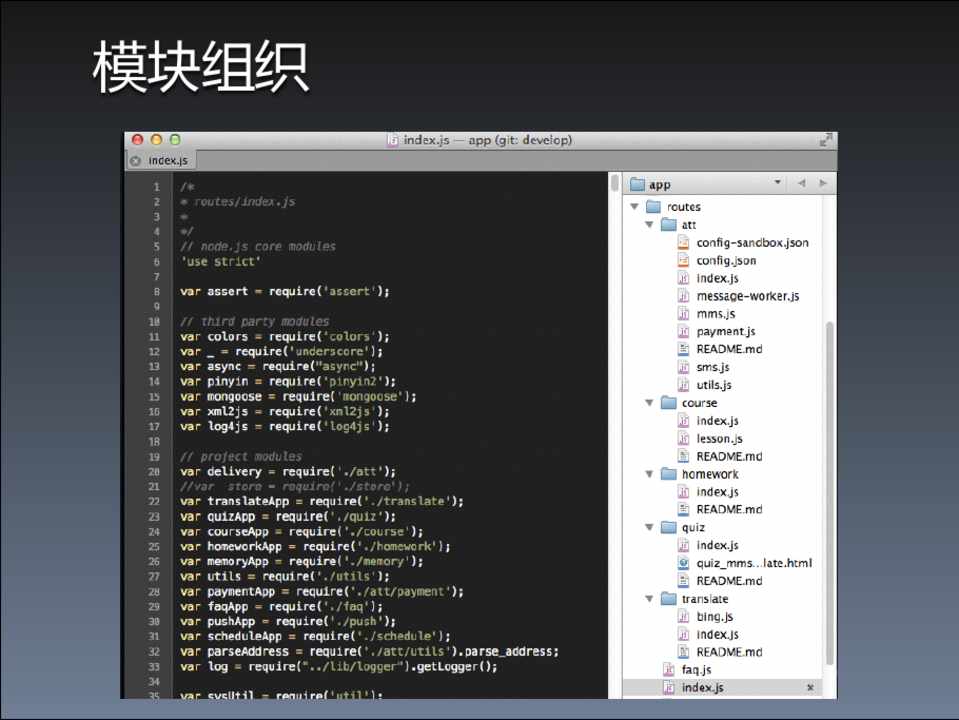
Task: Open README.md in the quiz folder
Action: [x=729, y=581]
